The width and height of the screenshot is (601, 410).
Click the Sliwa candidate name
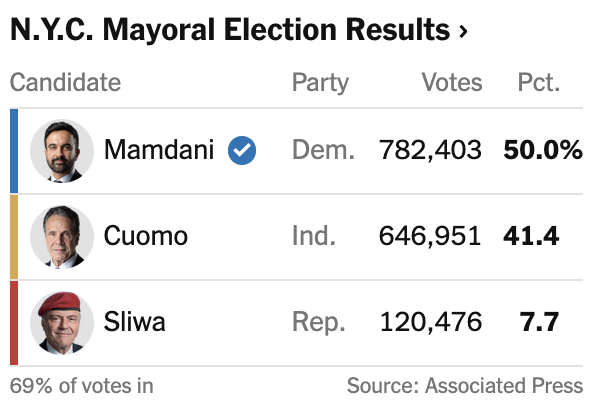(135, 322)
